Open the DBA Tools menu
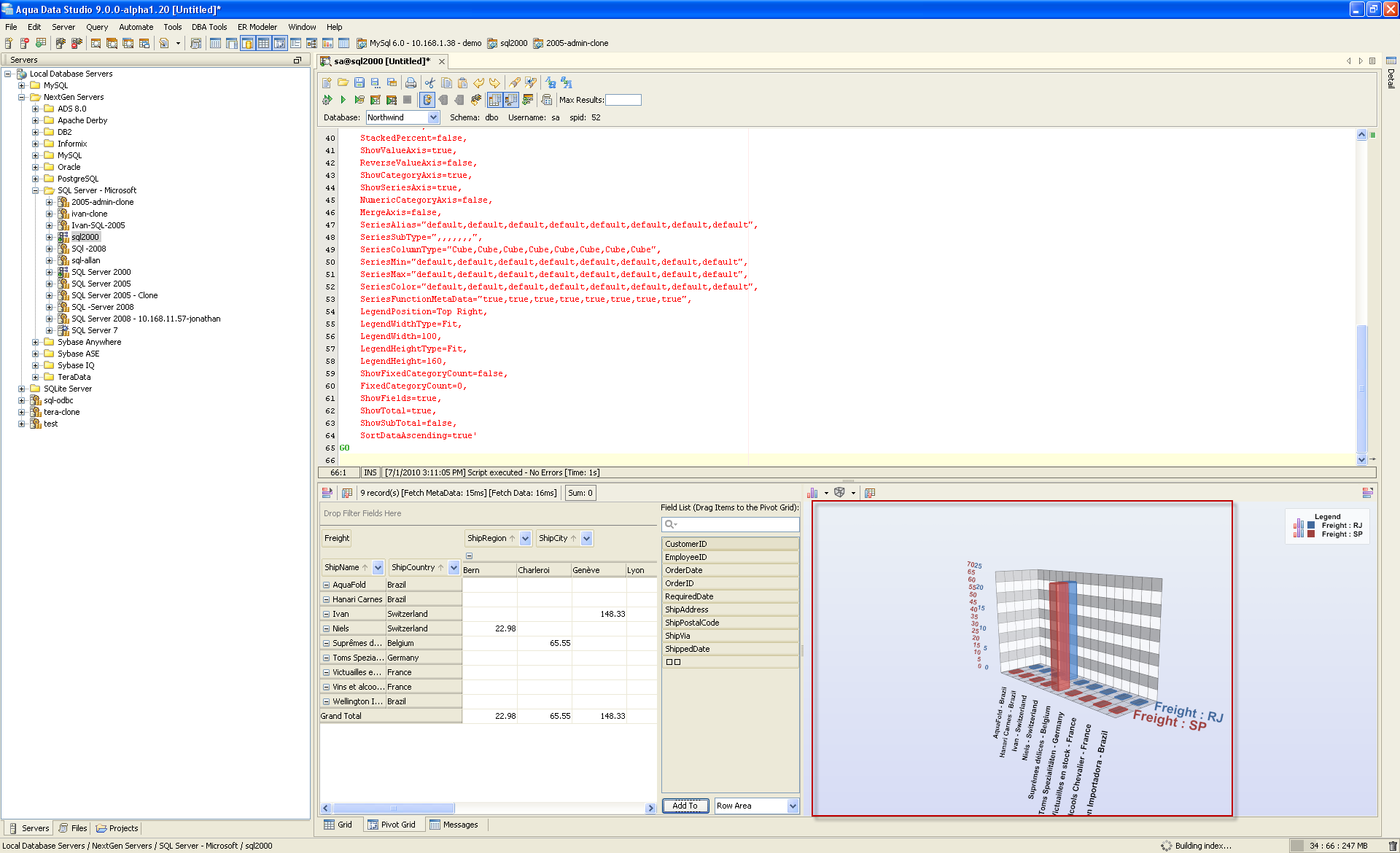This screenshot has width=1400, height=853. (x=209, y=27)
